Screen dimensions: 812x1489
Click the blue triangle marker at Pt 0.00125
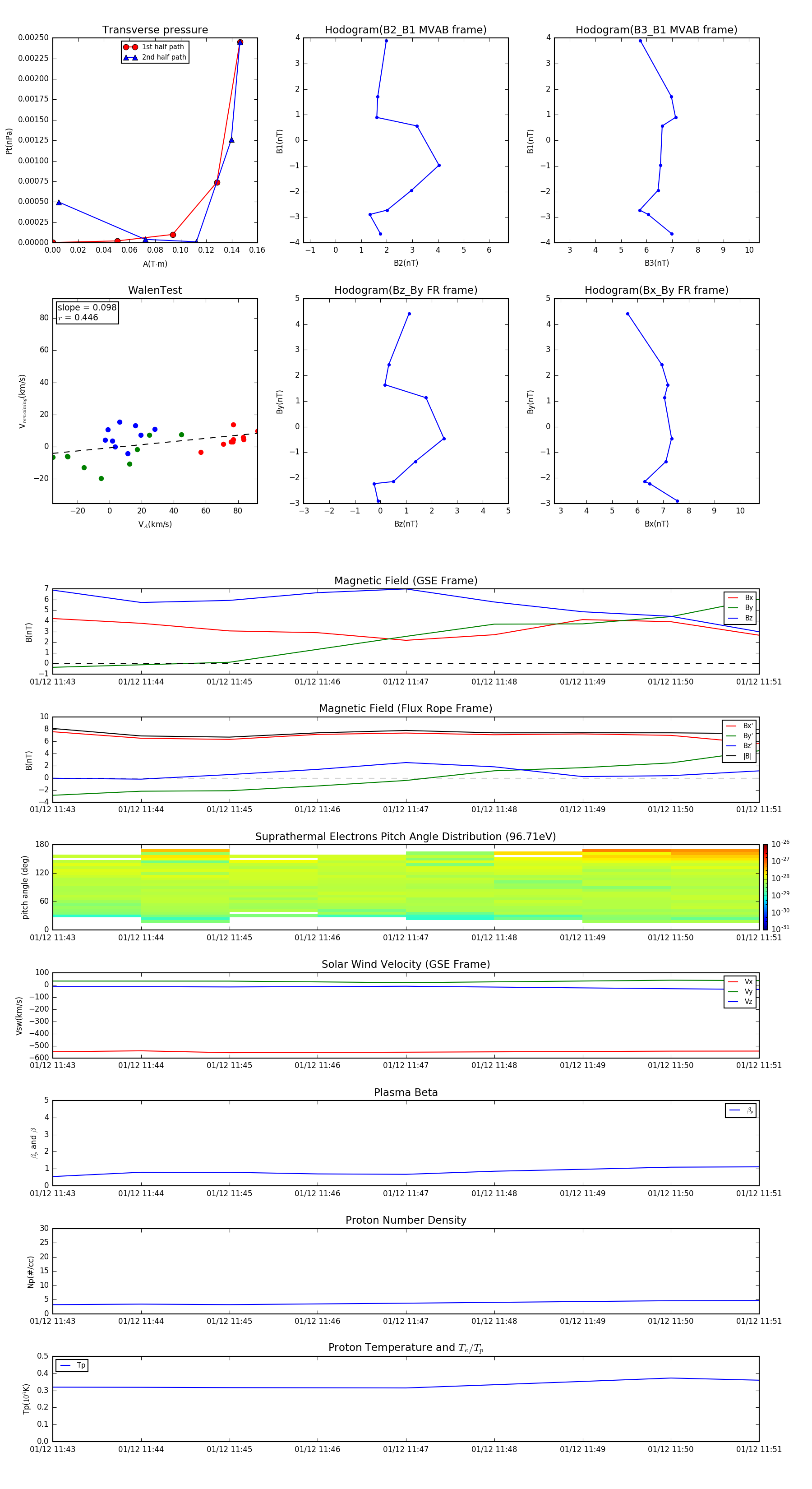[231, 140]
